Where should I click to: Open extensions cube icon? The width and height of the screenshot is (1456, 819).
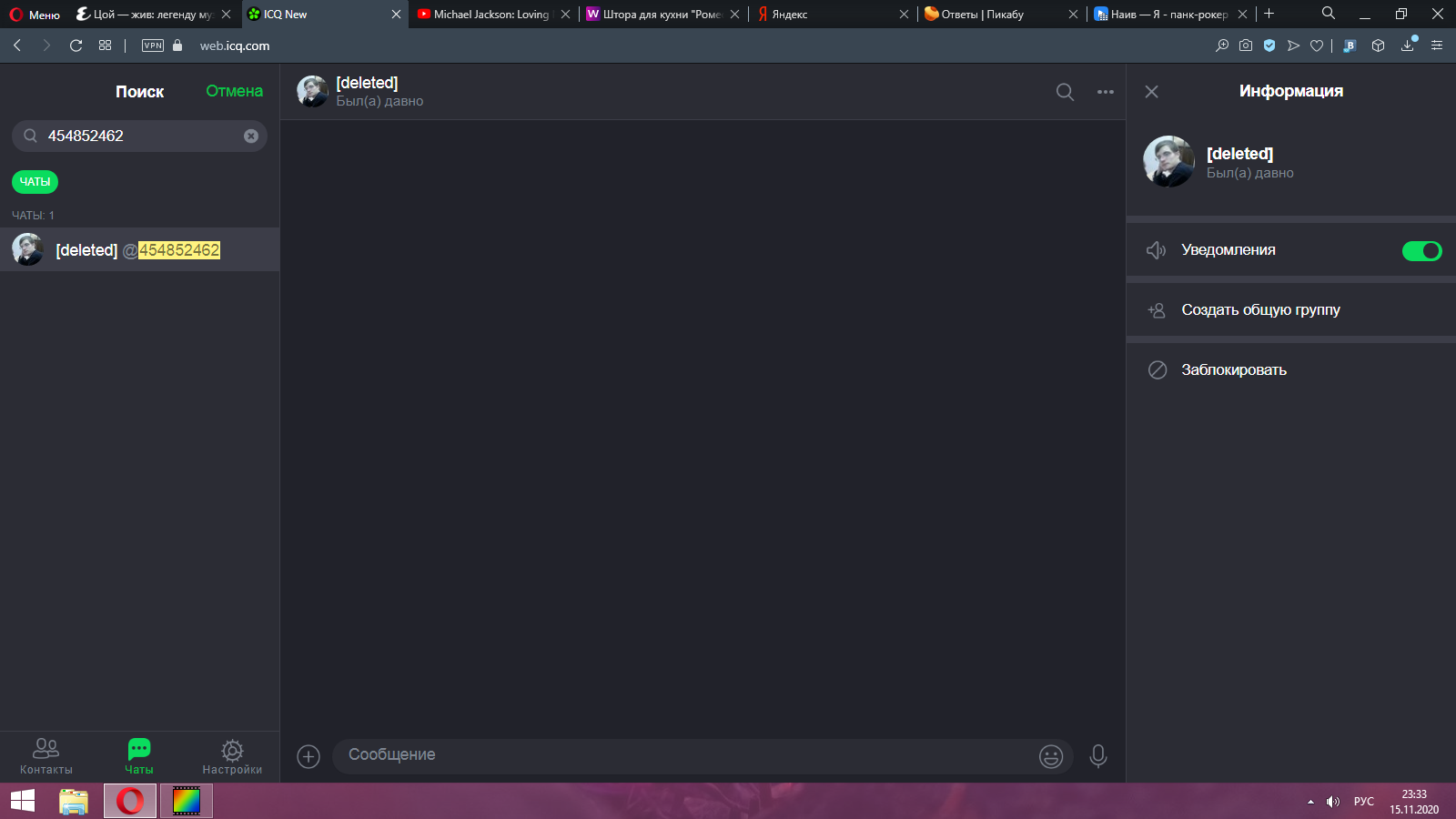pos(1379,45)
